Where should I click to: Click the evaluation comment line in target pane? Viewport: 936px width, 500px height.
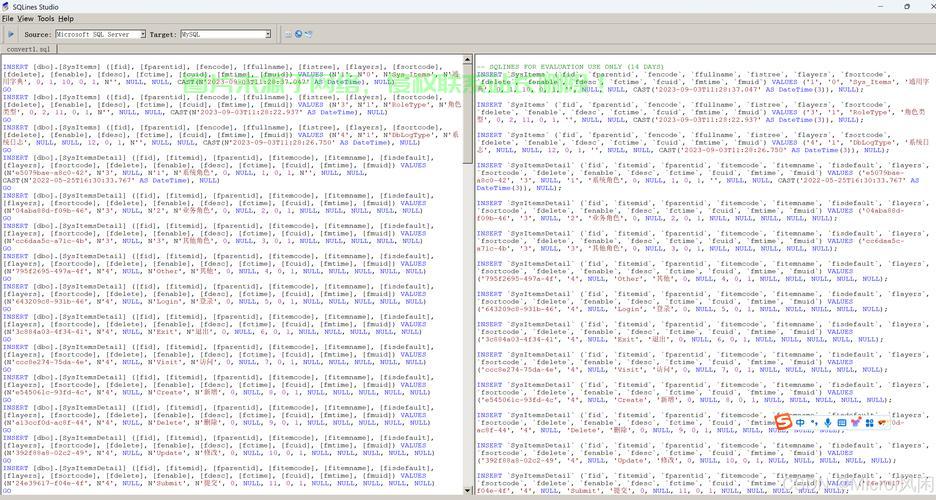tap(570, 67)
